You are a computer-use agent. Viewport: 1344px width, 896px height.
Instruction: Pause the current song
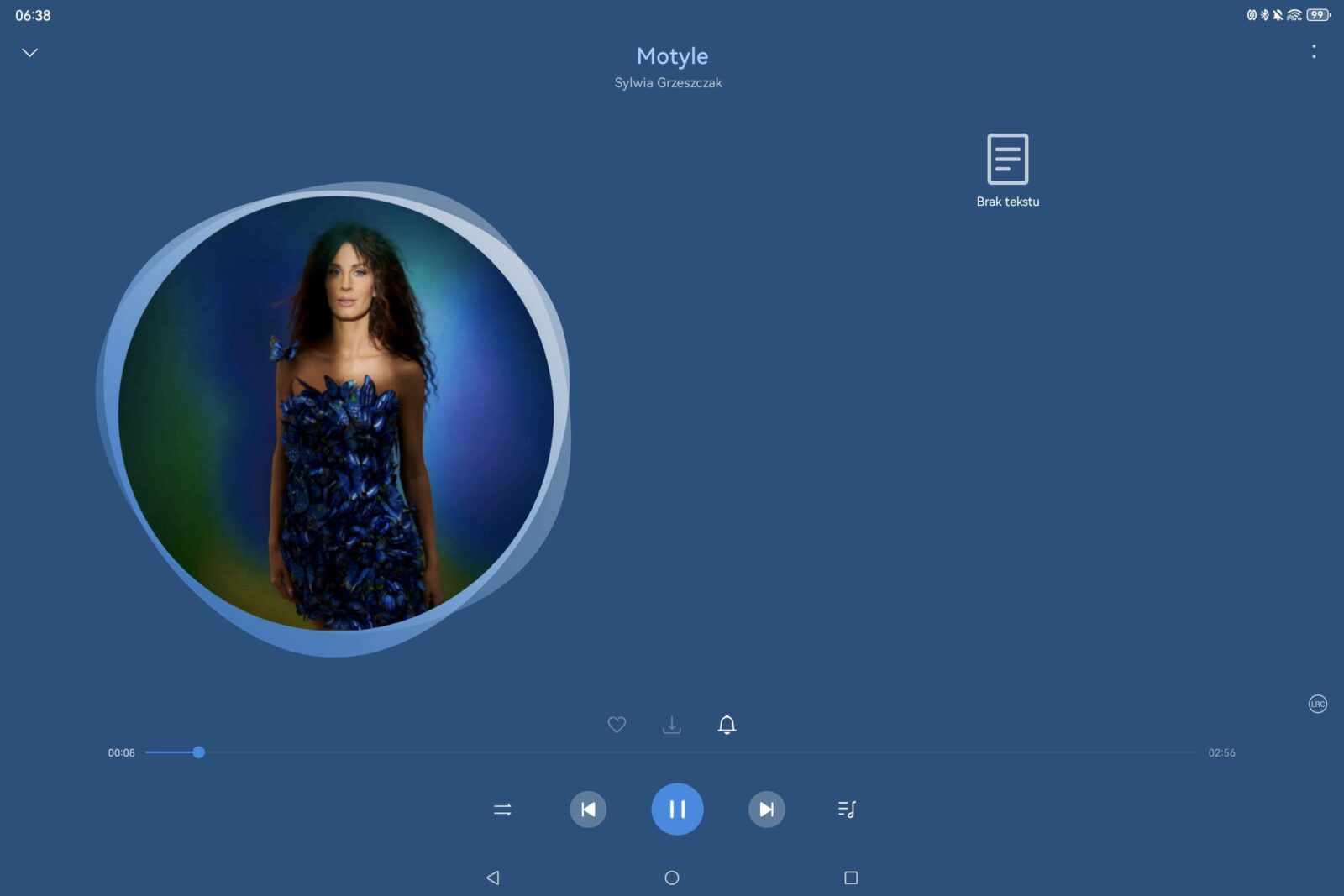[x=677, y=810]
